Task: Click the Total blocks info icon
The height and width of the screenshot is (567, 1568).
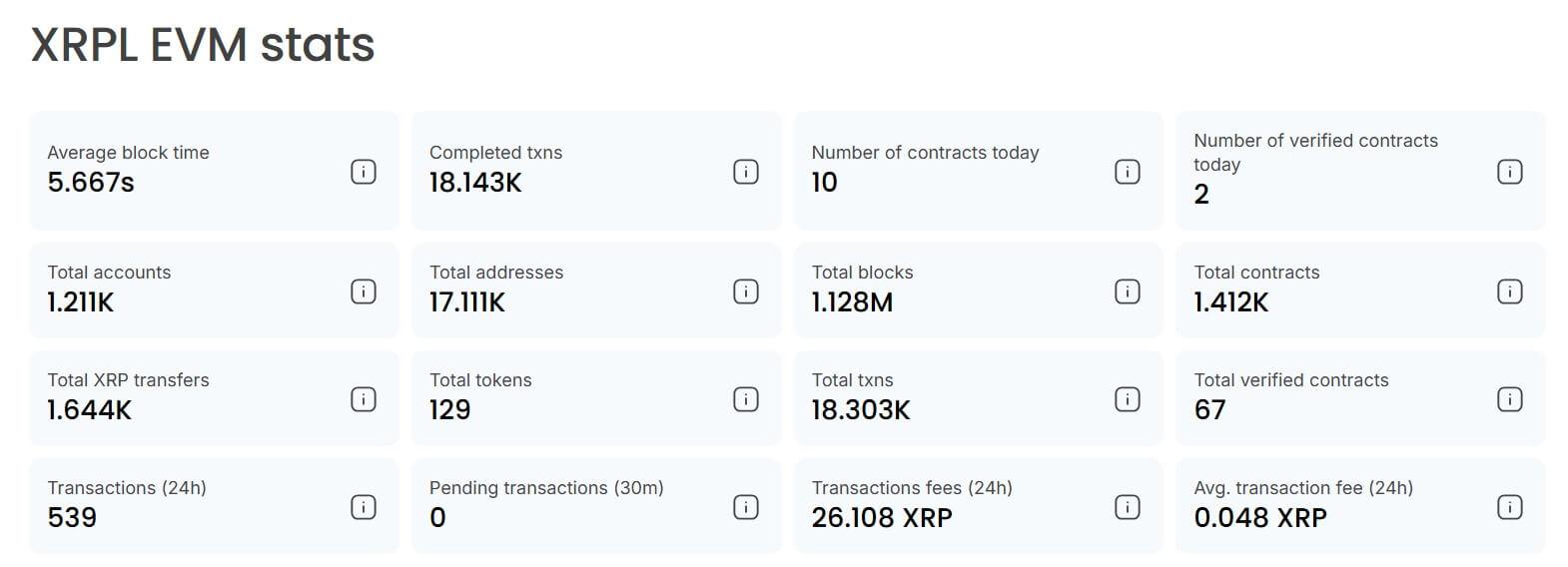Action: tap(1128, 291)
